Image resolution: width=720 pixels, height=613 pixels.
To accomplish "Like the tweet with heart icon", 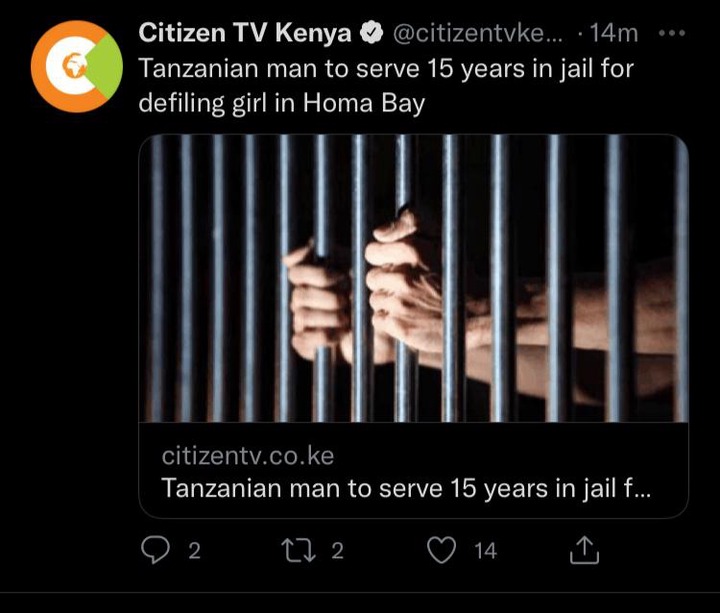I will (442, 550).
